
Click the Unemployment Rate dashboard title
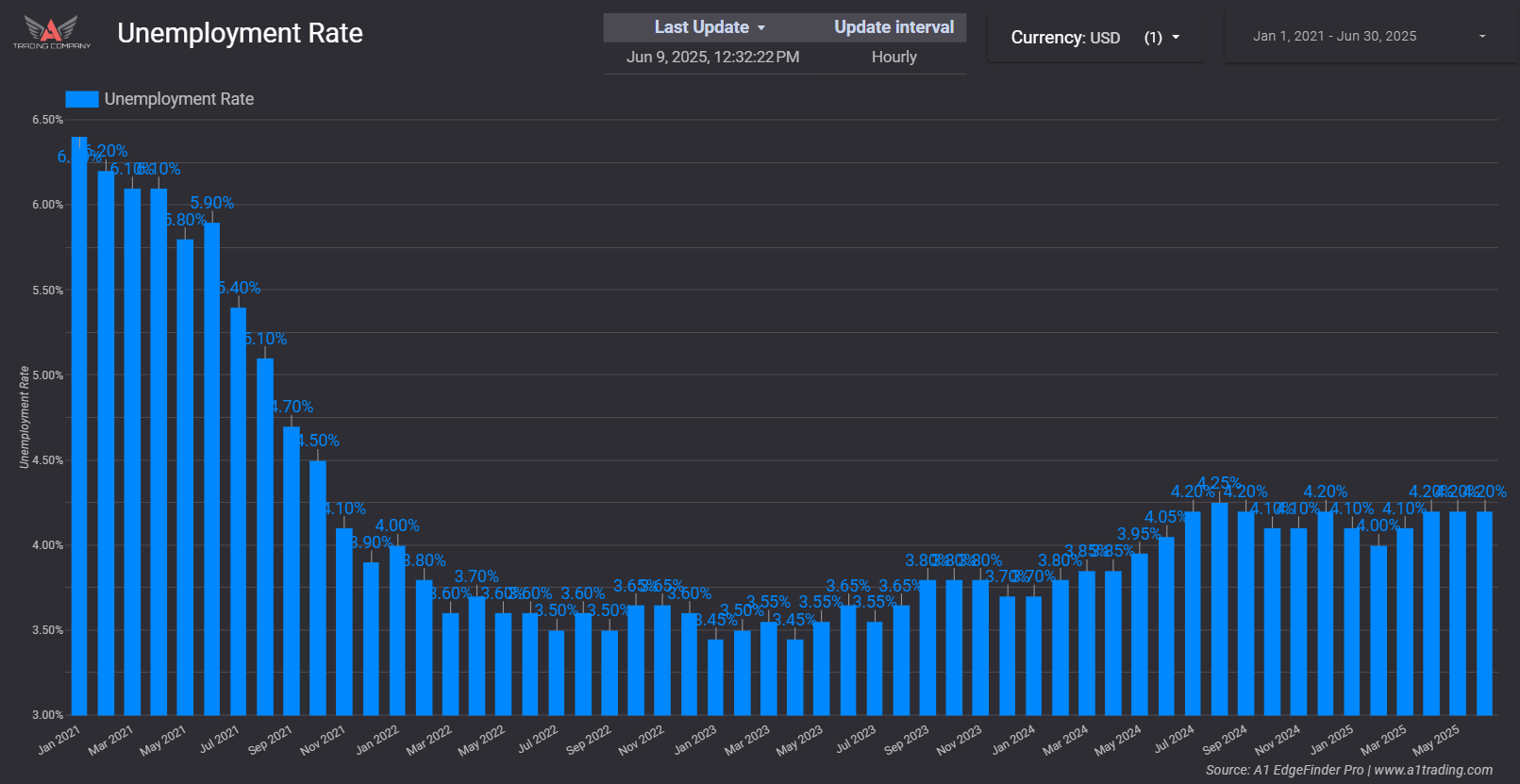(x=240, y=33)
